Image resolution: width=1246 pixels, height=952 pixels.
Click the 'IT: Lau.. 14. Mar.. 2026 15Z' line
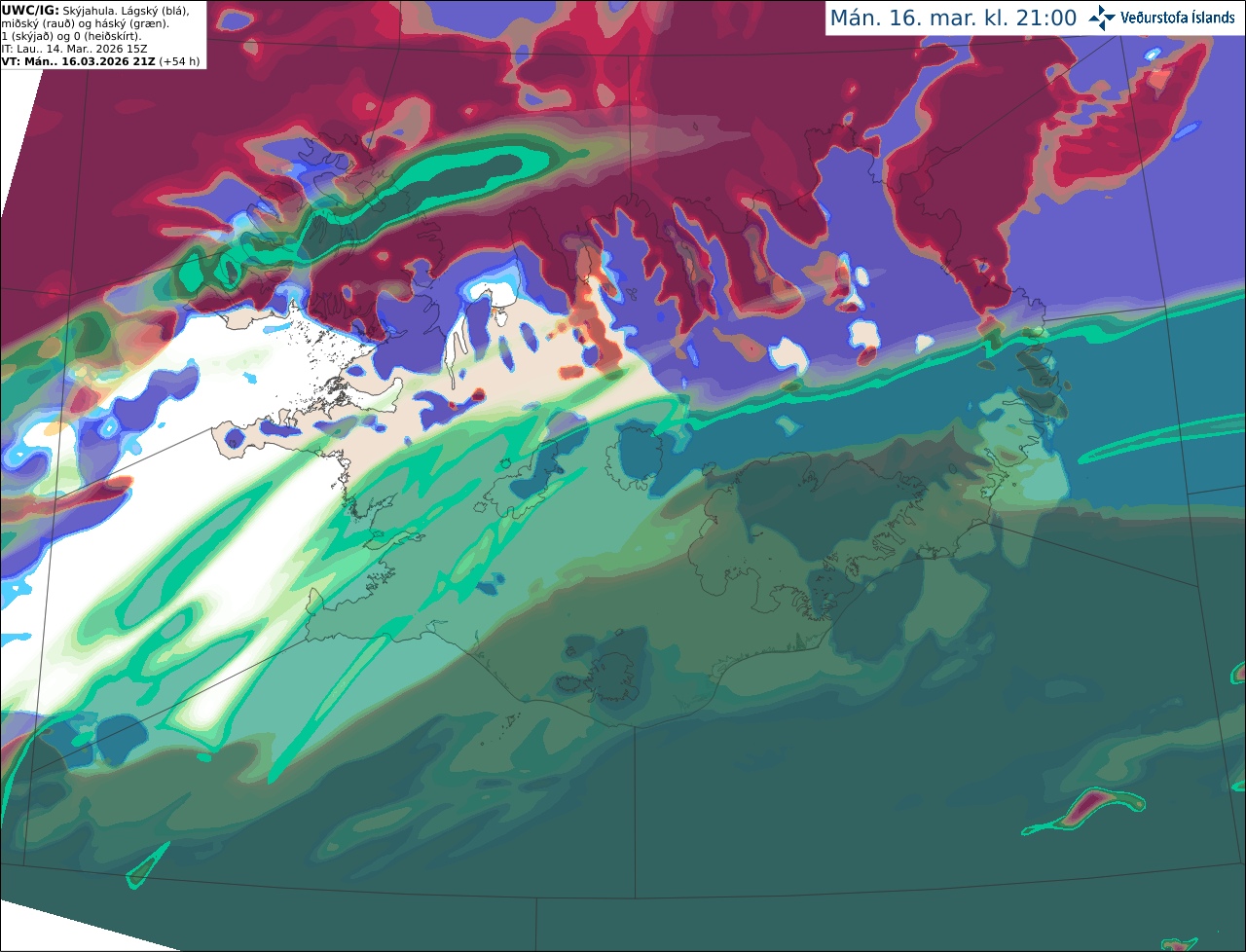[x=74, y=49]
